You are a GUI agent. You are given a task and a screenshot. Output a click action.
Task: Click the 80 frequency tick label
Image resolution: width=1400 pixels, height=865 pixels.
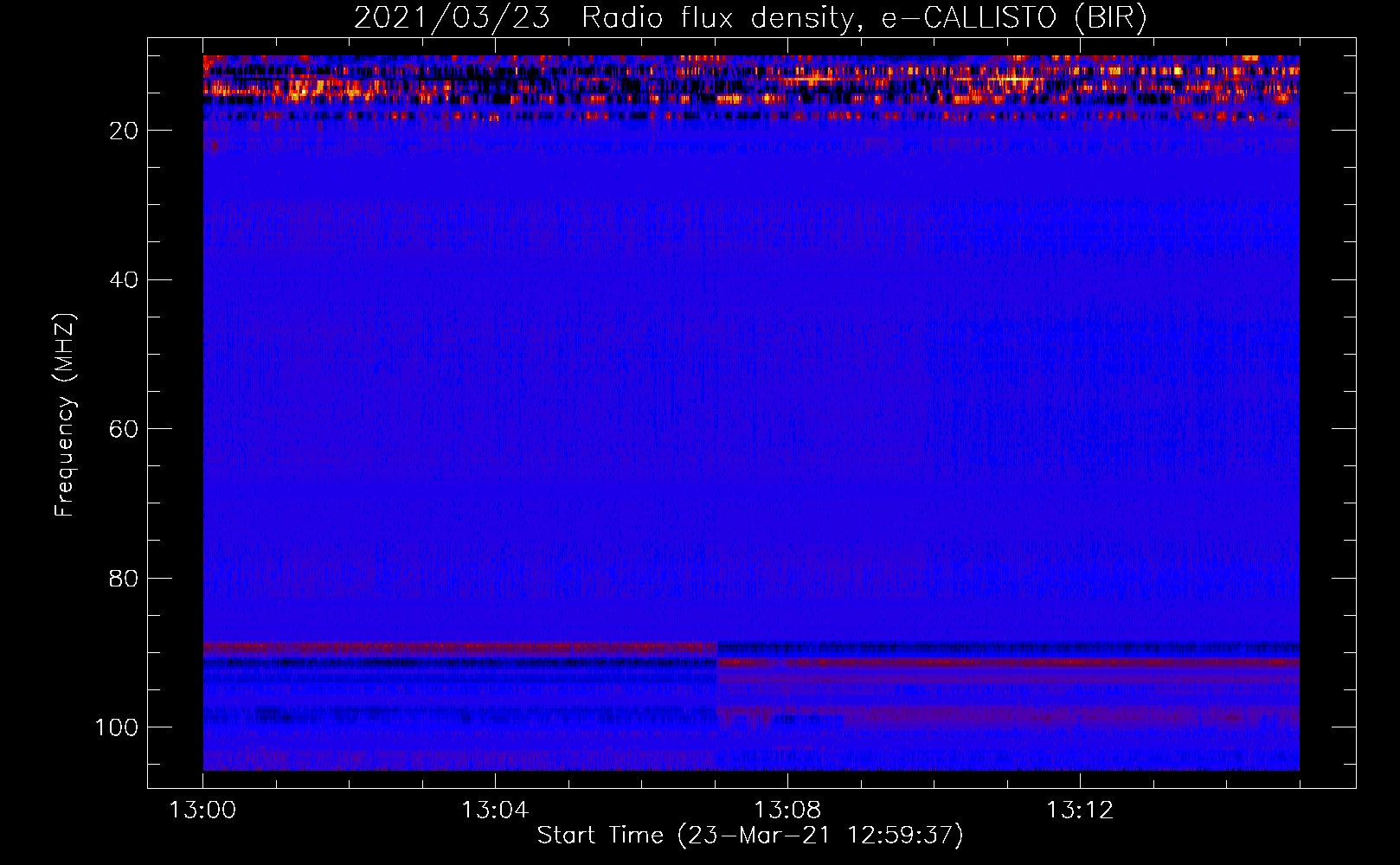click(124, 579)
